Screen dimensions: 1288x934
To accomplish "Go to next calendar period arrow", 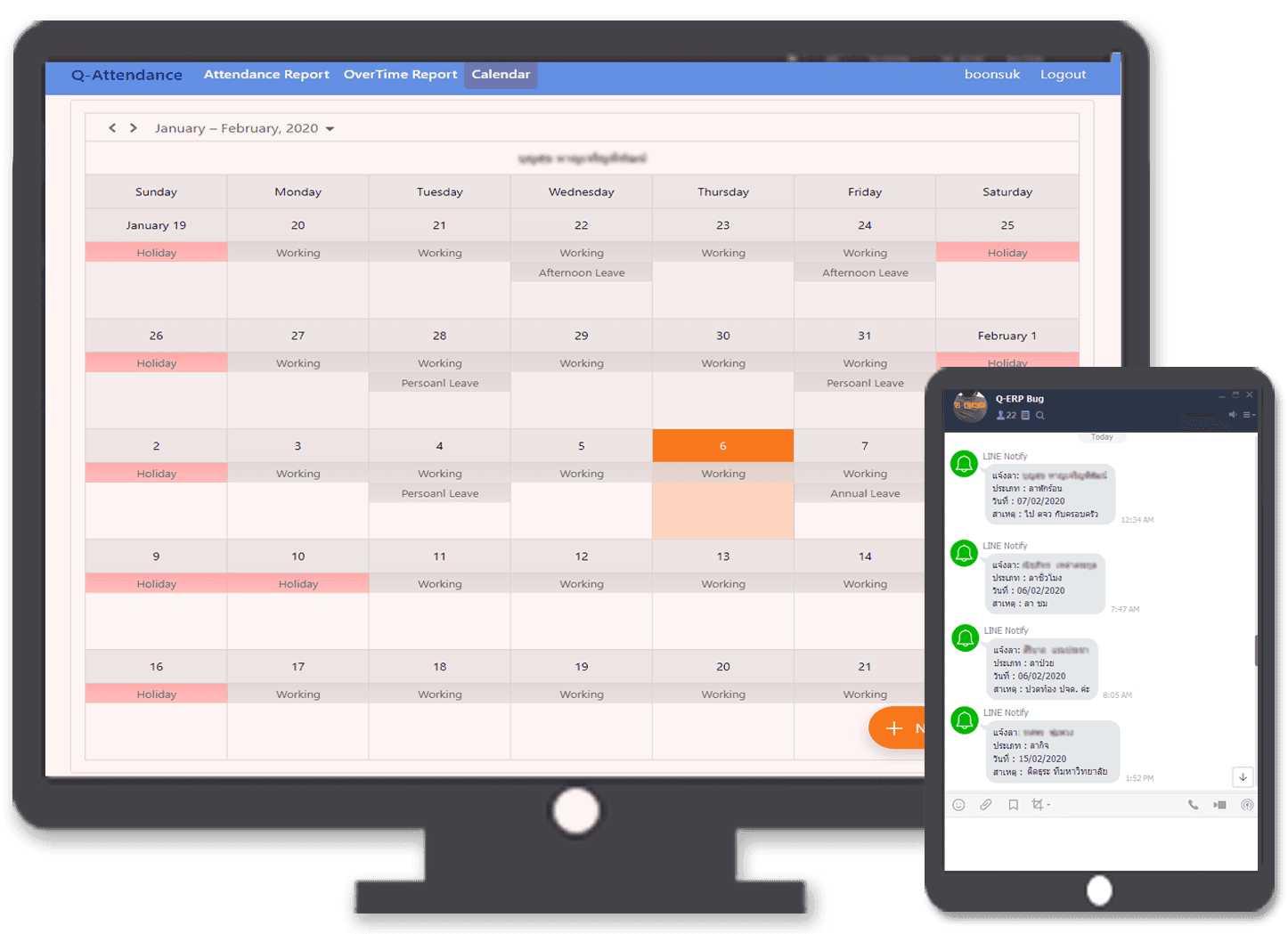I will pyautogui.click(x=134, y=128).
